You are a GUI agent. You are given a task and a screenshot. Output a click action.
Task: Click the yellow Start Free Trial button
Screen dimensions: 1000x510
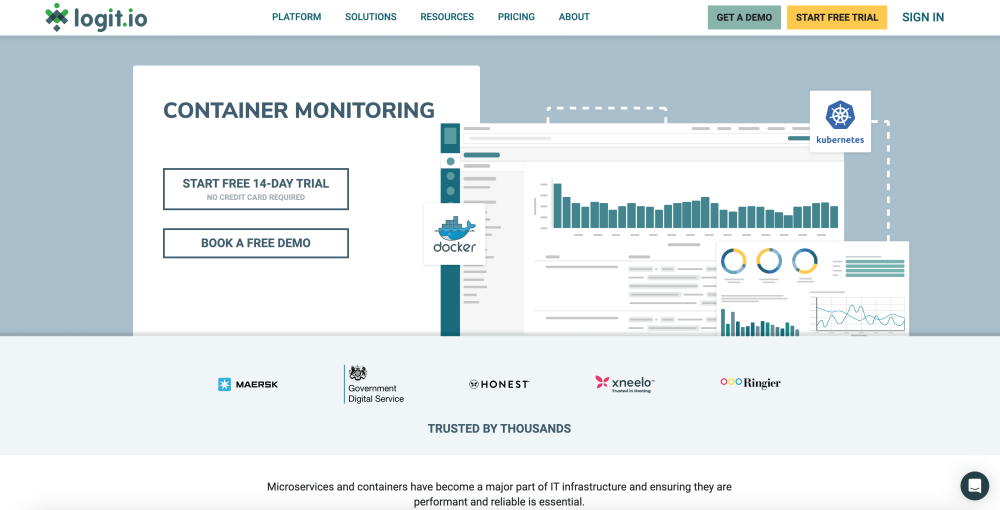[836, 17]
